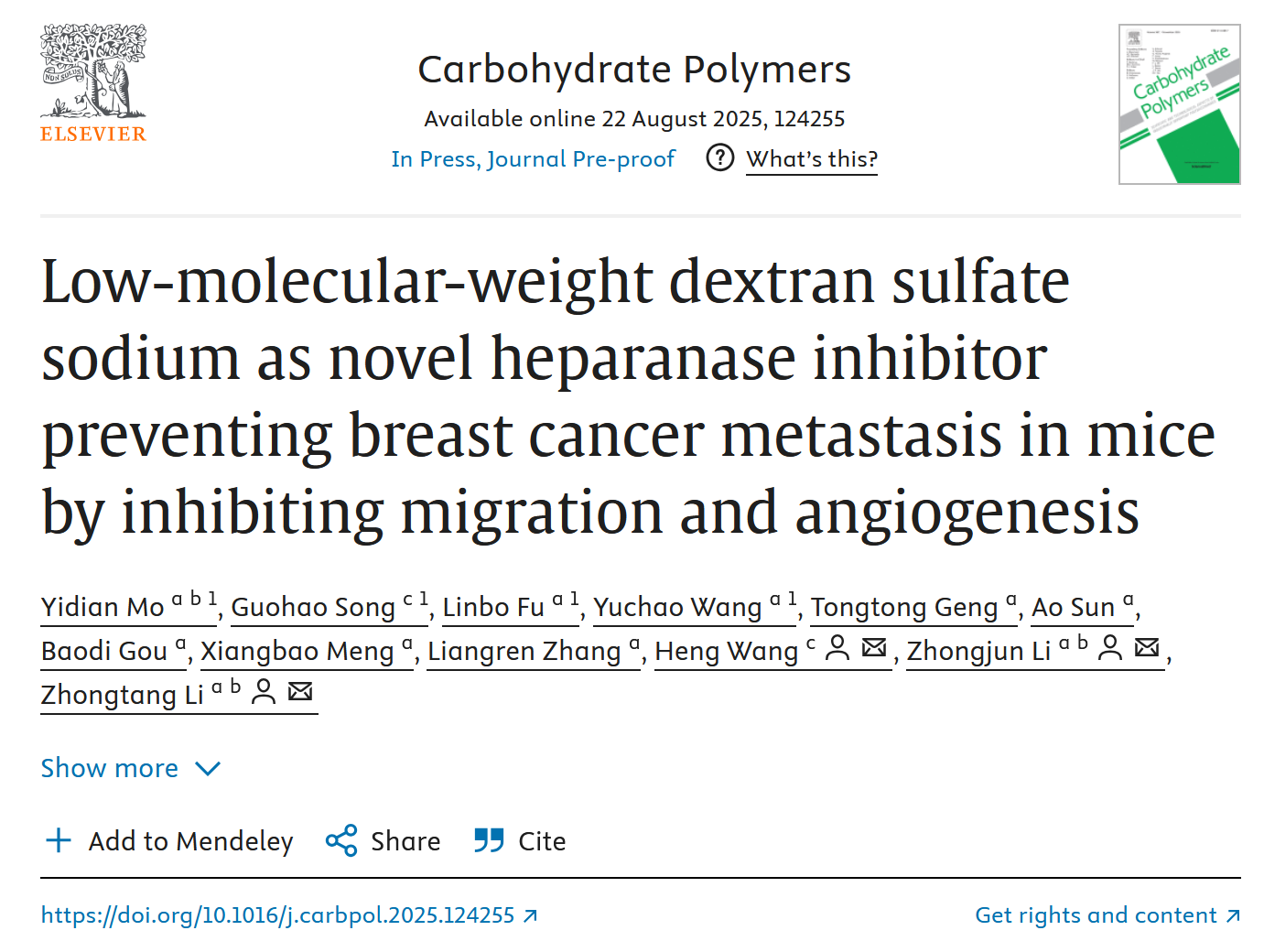
Task: Click the question mark help icon
Action: click(720, 158)
